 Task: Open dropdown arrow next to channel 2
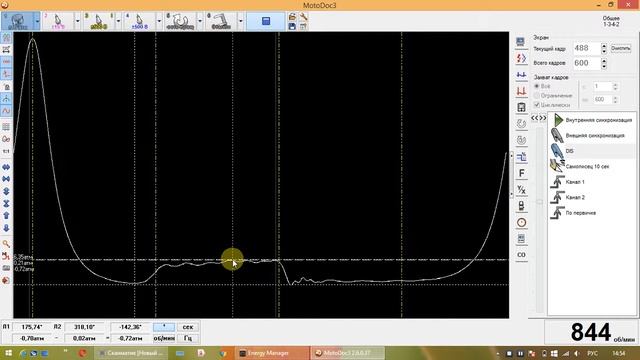pos(78,21)
